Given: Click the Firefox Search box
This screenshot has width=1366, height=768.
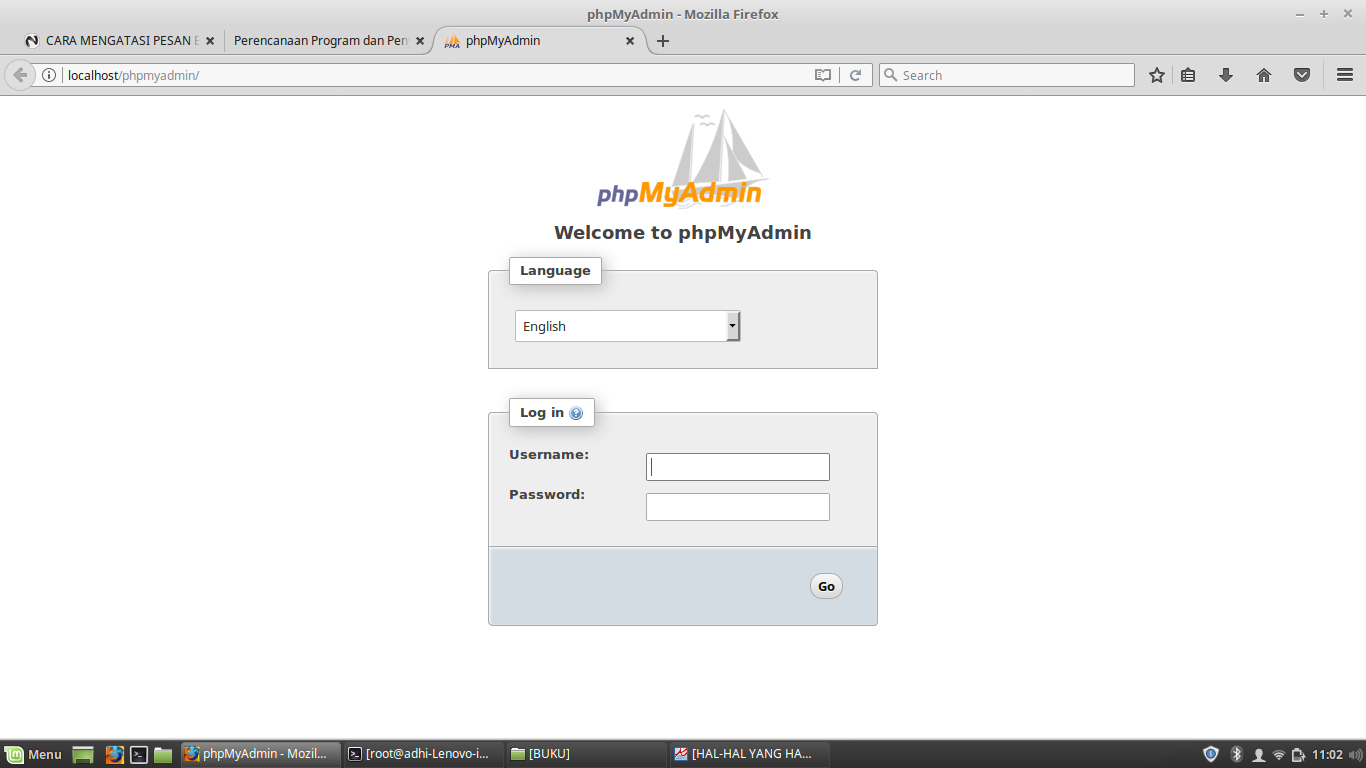Looking at the screenshot, I should [x=1007, y=75].
